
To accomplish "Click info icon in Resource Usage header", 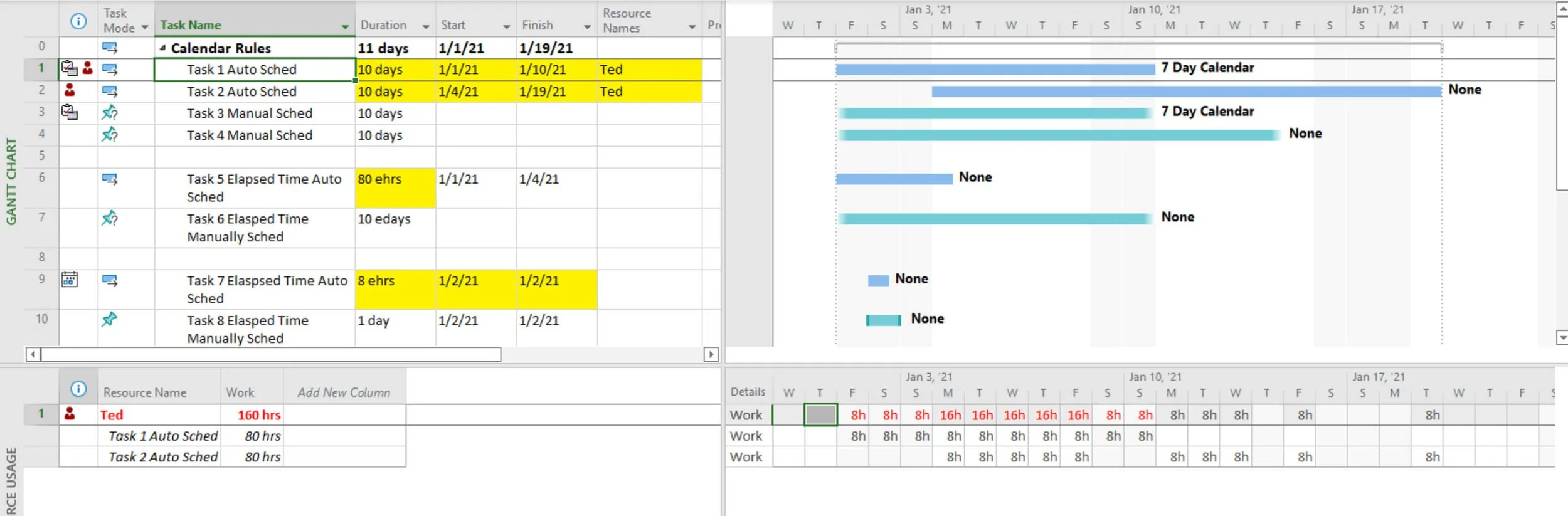I will (78, 389).
